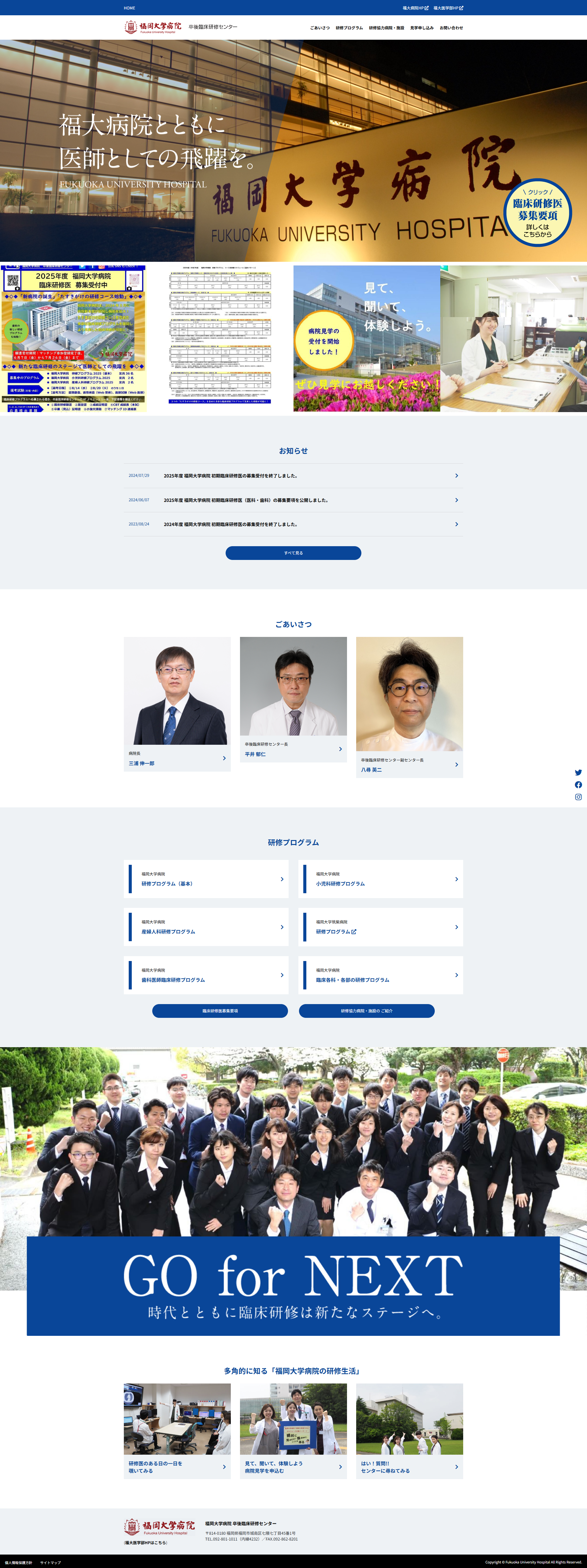Open the サイトマップ footer link
Image resolution: width=587 pixels, height=1568 pixels.
(x=50, y=1562)
